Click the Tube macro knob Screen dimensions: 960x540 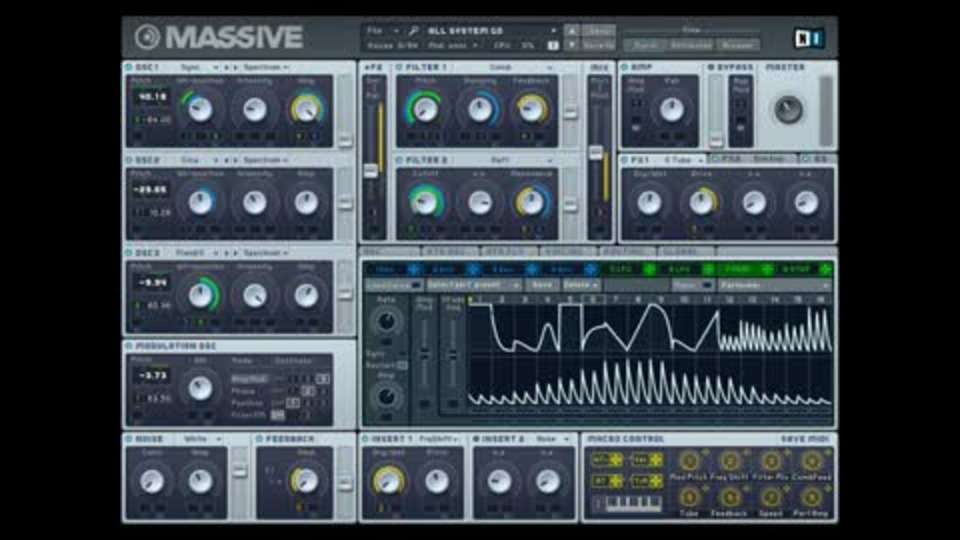[690, 497]
